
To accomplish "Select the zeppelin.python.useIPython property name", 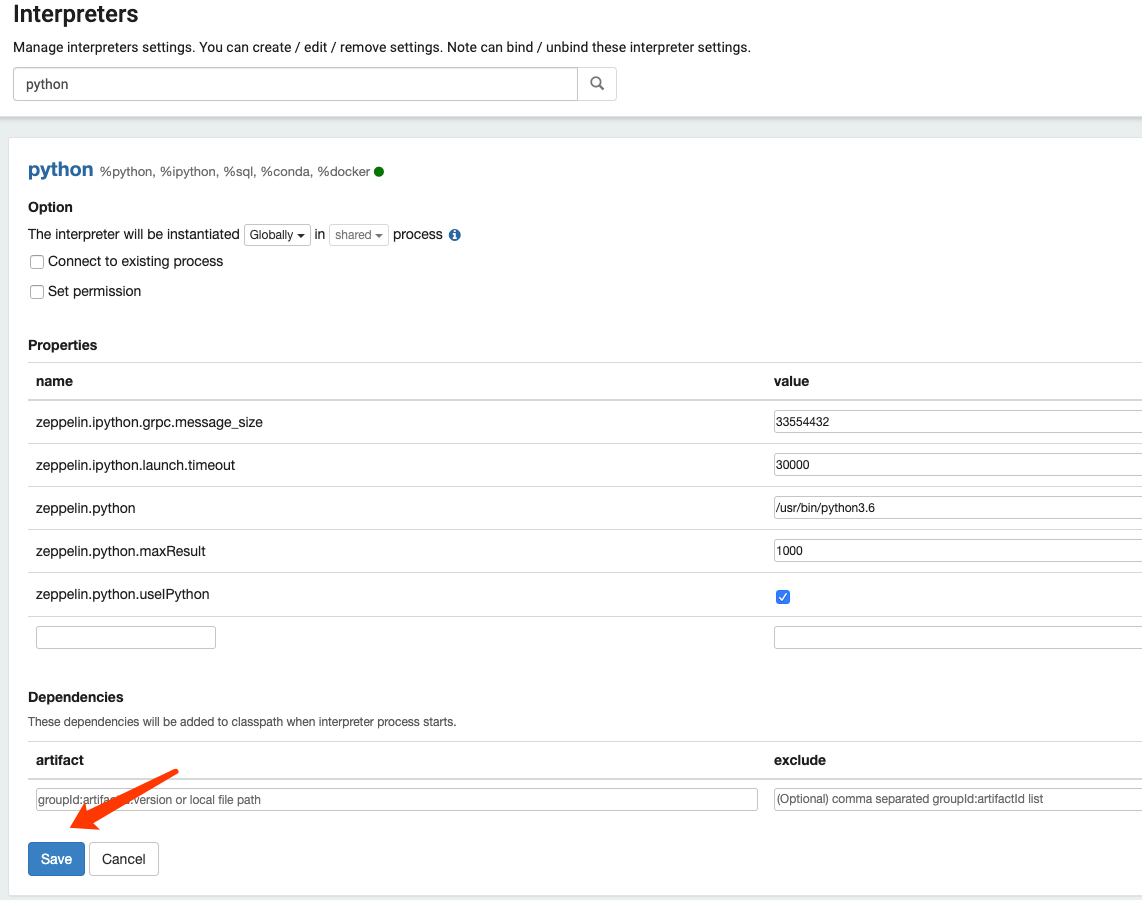I will pyautogui.click(x=122, y=594).
